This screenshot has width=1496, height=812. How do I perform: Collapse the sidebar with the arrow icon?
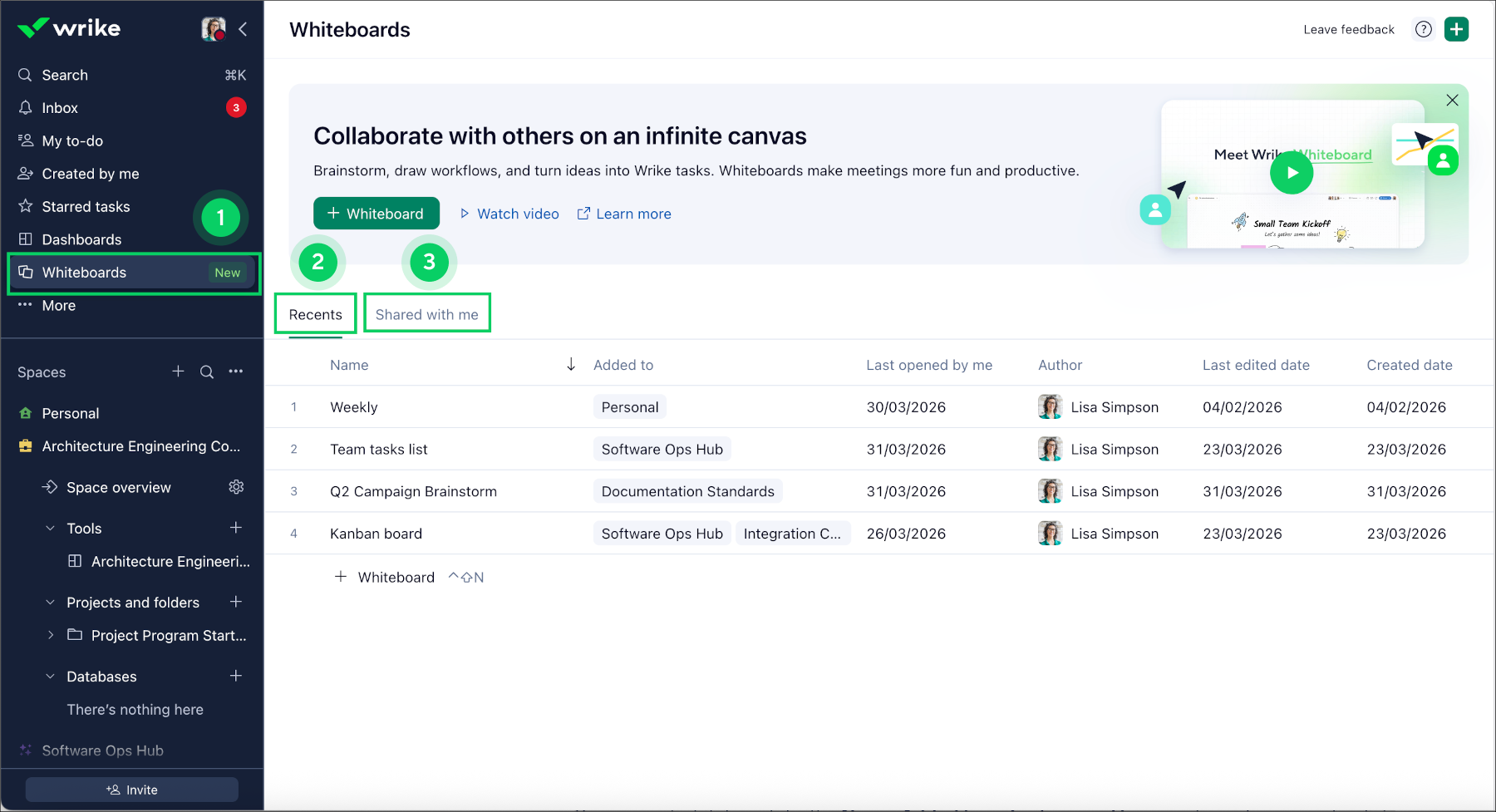click(x=243, y=29)
